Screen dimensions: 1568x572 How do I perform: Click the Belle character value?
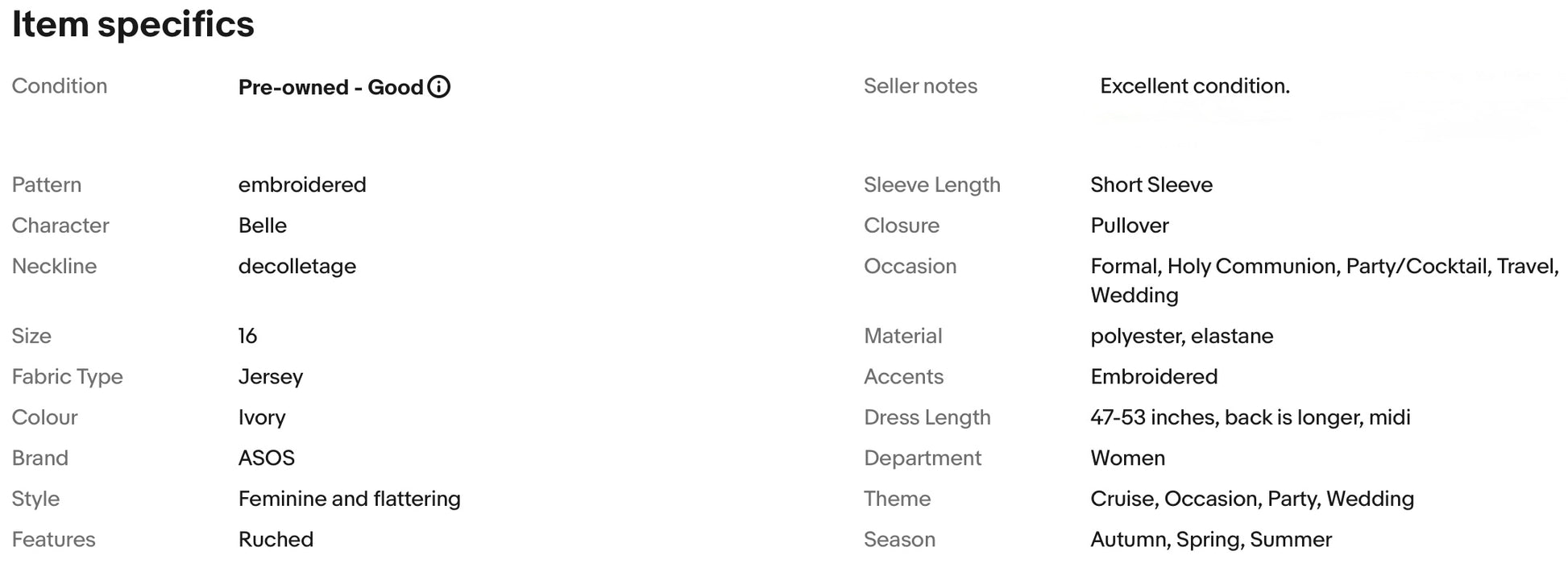[263, 226]
